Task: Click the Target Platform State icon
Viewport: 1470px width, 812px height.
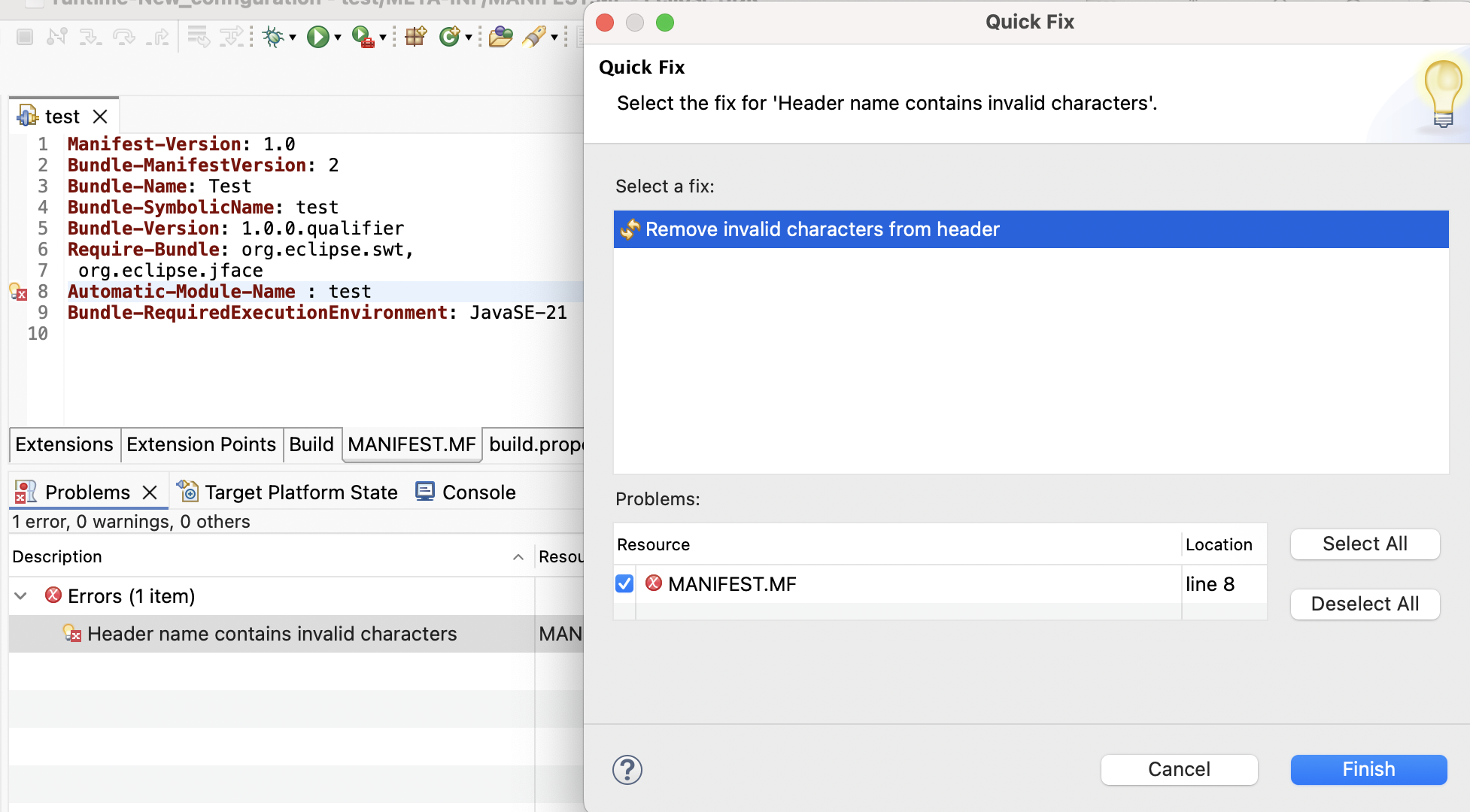Action: 187,492
